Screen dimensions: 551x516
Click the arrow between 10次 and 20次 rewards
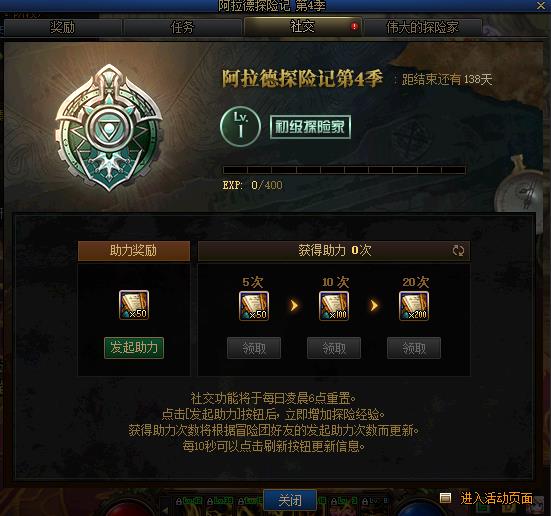pos(374,305)
